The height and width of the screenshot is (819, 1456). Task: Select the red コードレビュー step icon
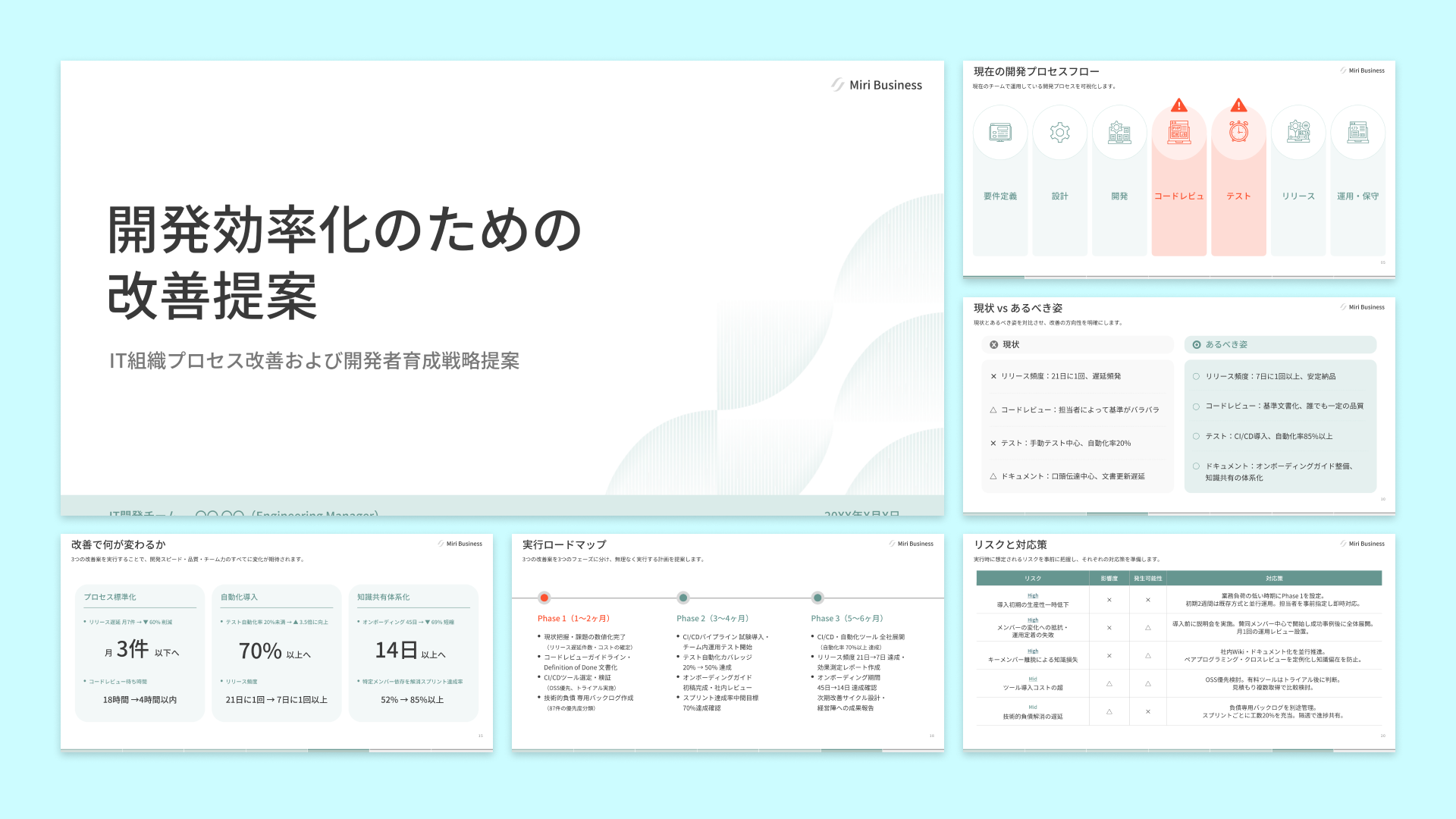click(1179, 133)
